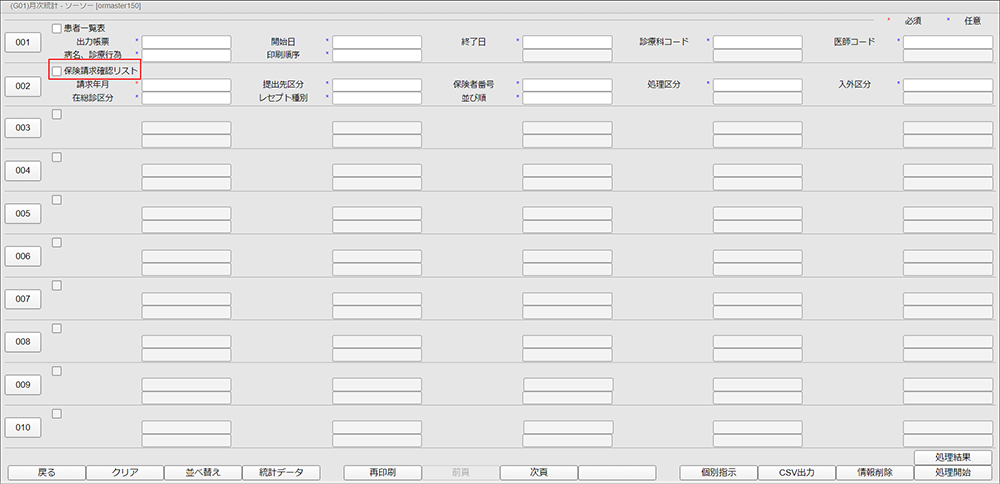Click the 保険者番号 text field
Screen dimensions: 1000x484
567,85
